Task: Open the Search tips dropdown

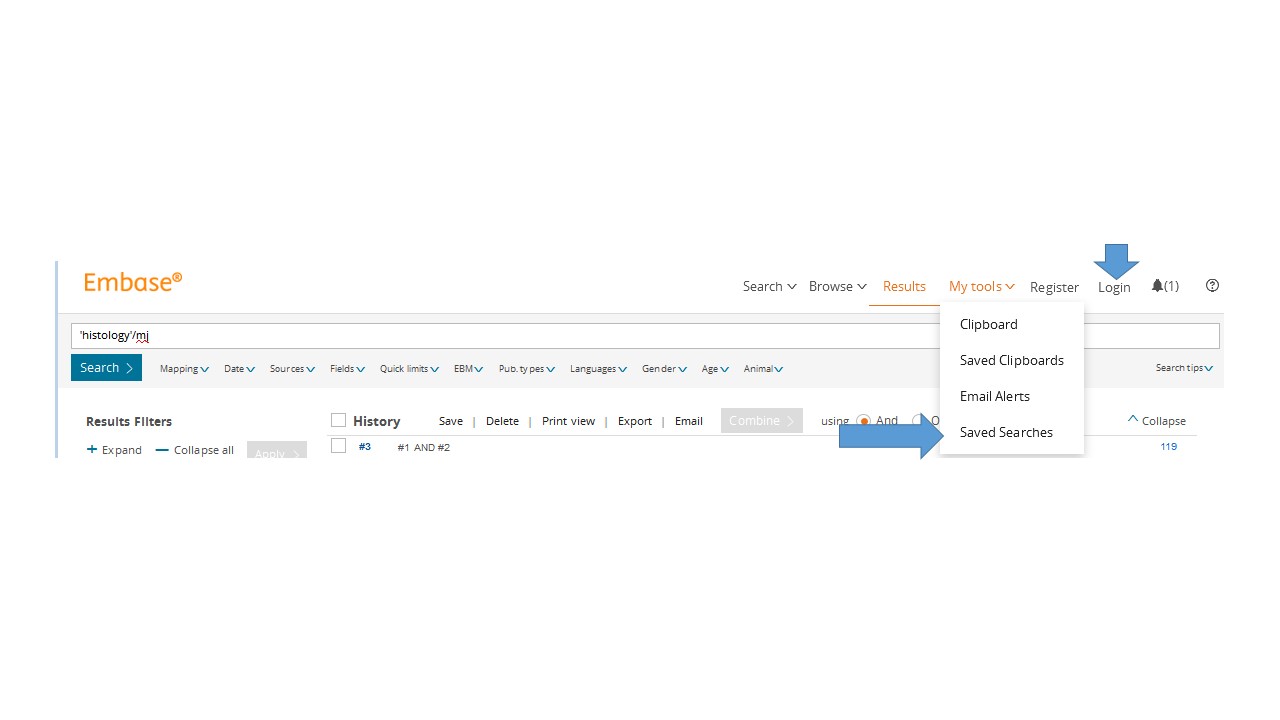Action: (x=1183, y=368)
